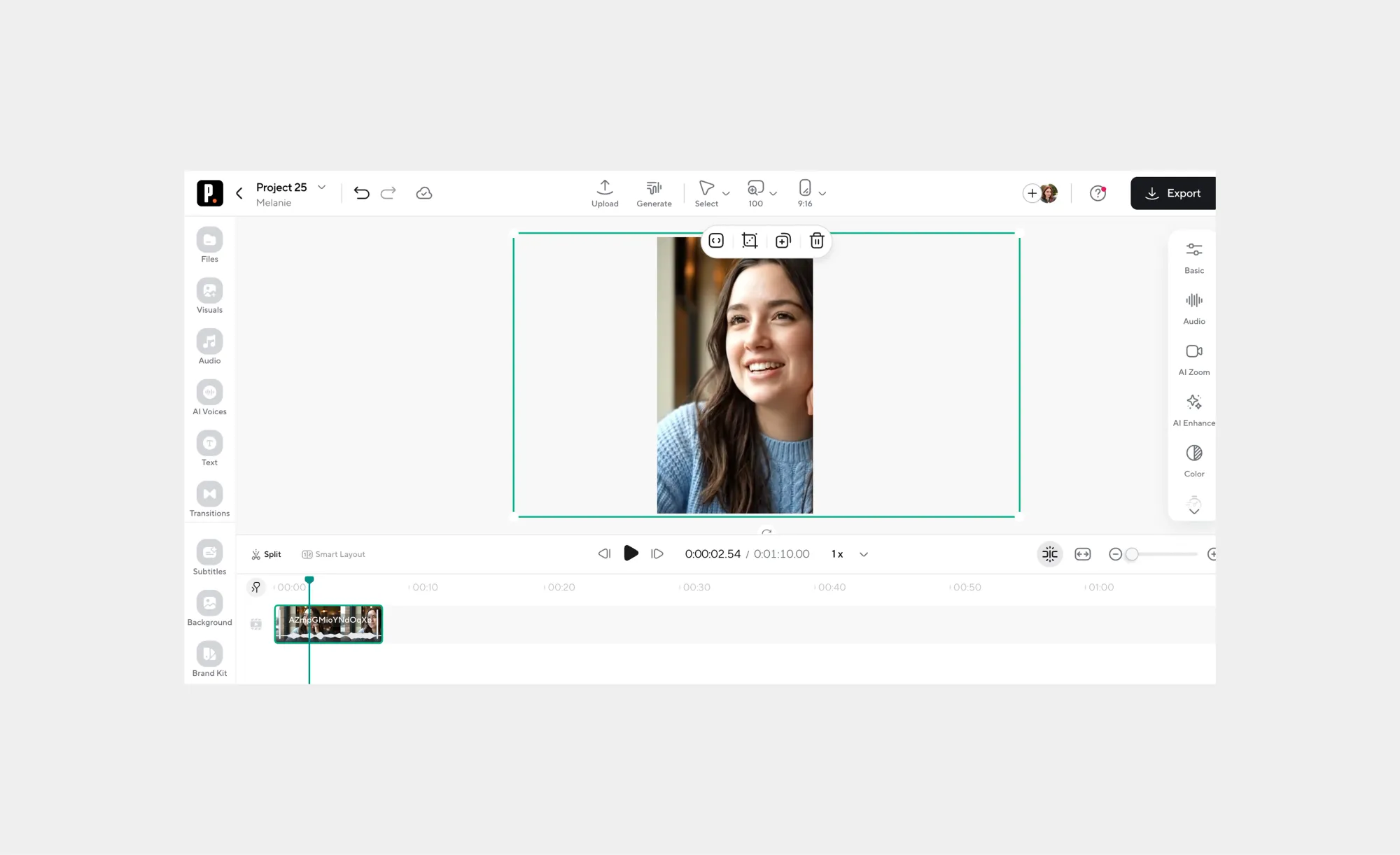Delete selected clip with trash icon

(x=816, y=241)
